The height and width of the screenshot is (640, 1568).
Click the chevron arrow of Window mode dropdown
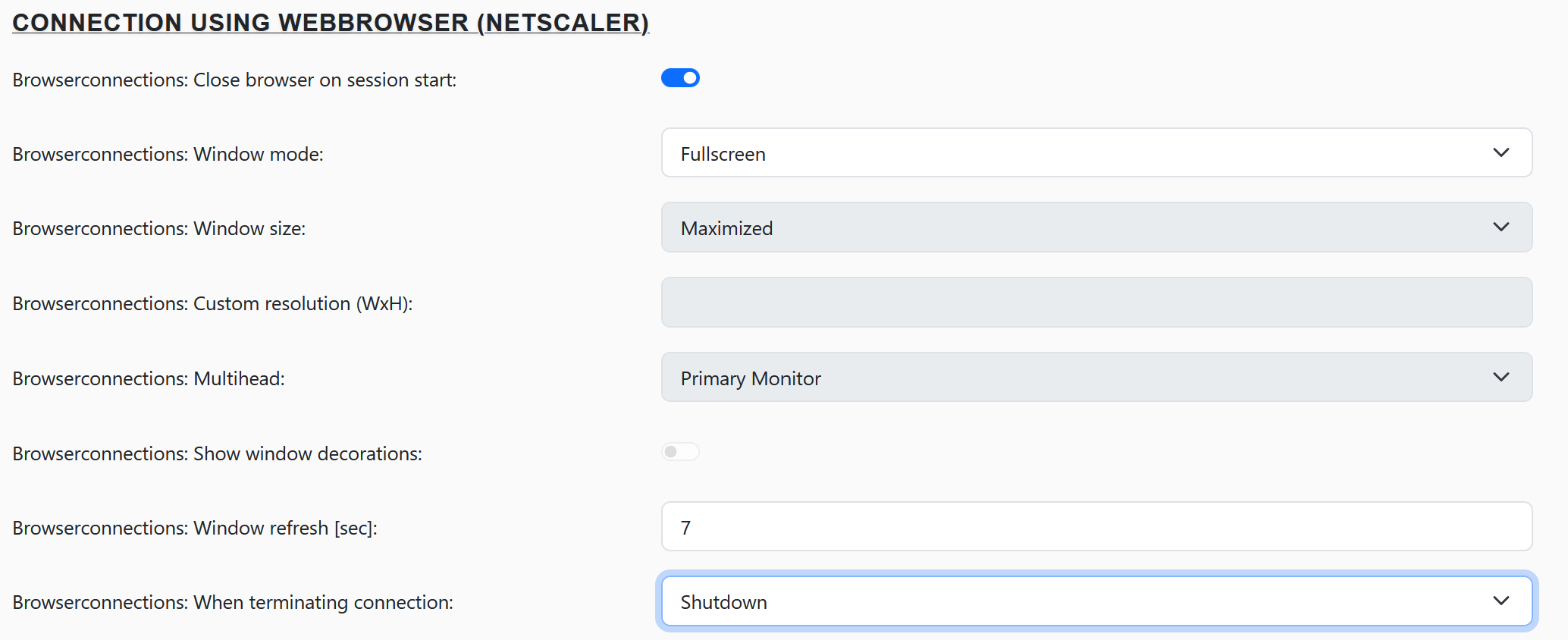(1501, 153)
